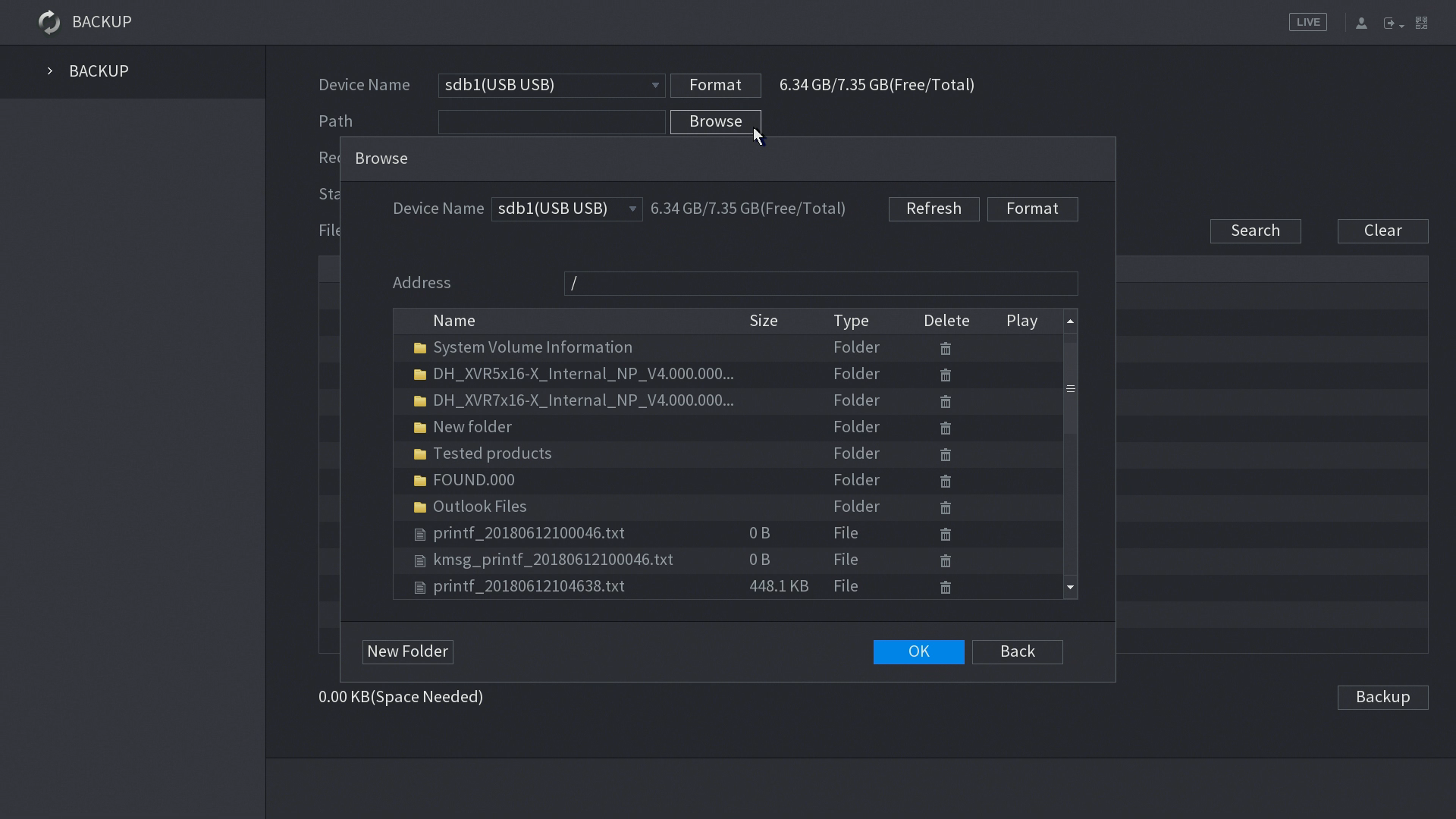Click the QR code icon top right
This screenshot has height=819, width=1456.
pos(1422,23)
